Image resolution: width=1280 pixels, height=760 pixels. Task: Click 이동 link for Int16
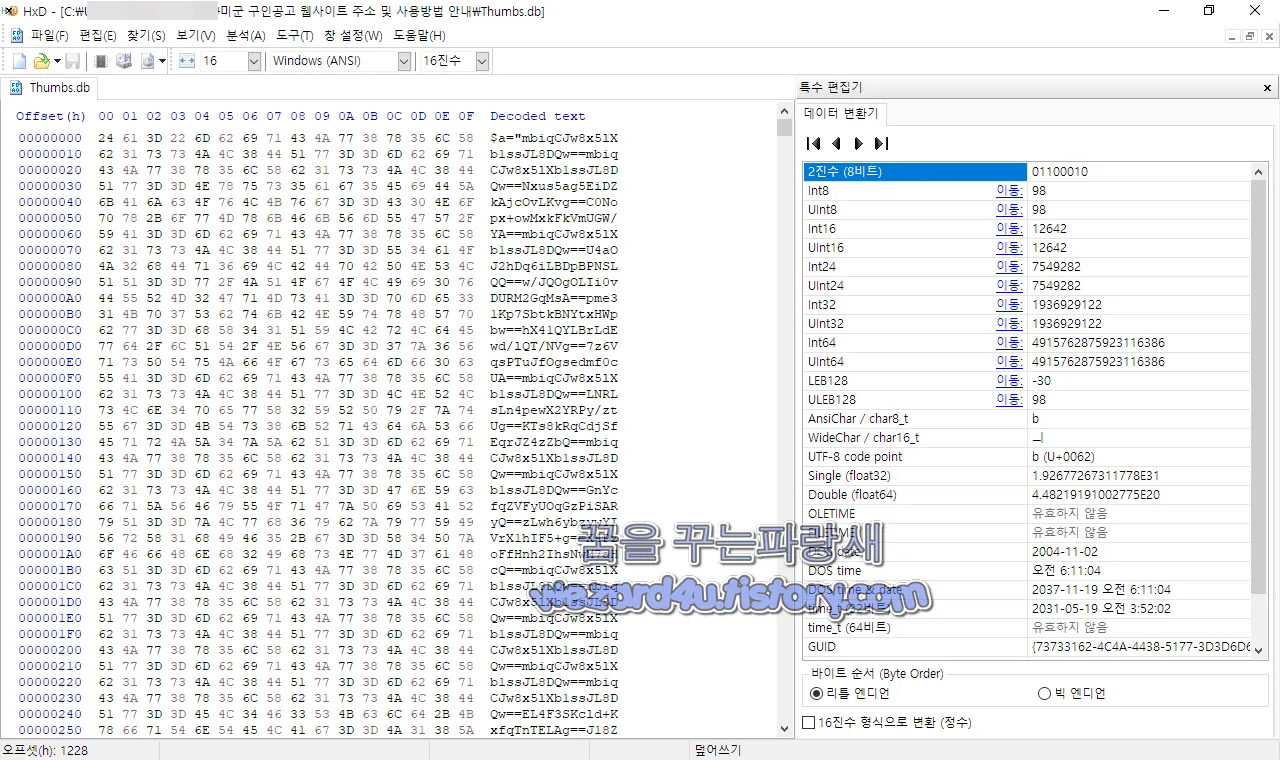[x=1008, y=229]
